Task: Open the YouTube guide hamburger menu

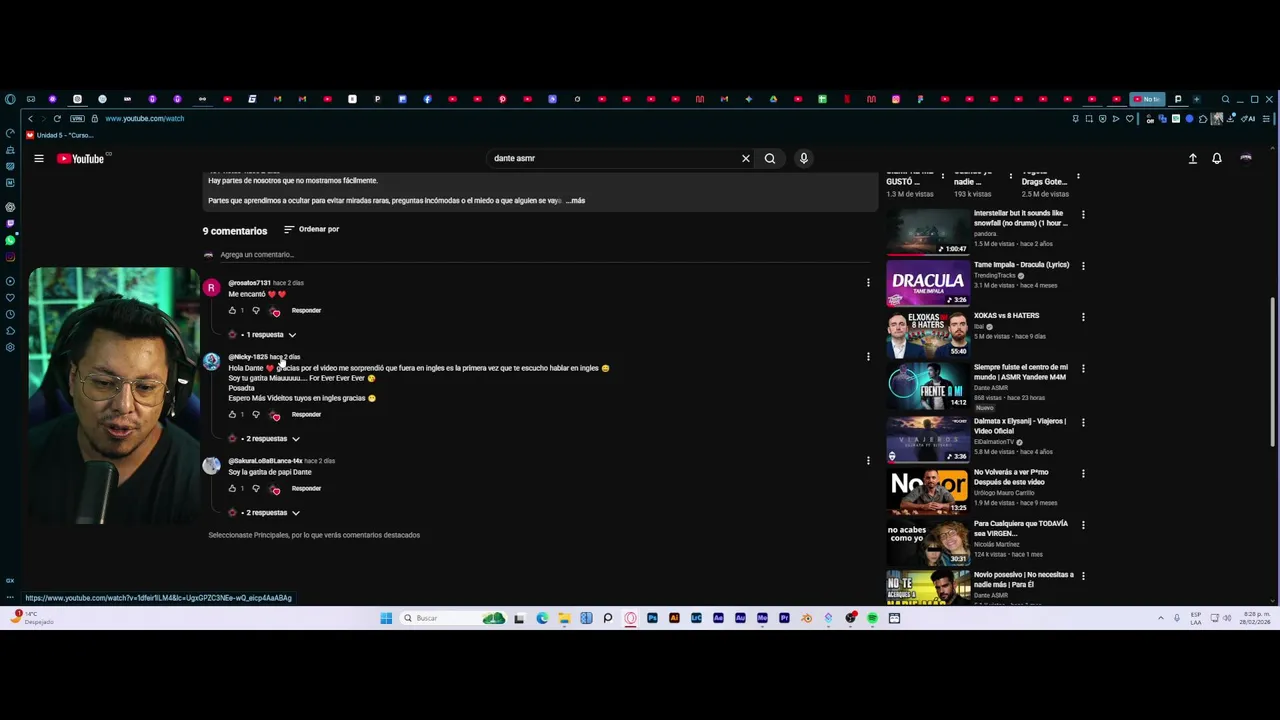Action: click(x=39, y=158)
